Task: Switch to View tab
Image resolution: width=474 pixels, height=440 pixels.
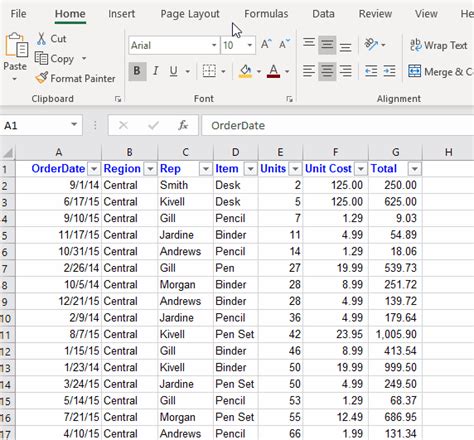Action: 426,14
